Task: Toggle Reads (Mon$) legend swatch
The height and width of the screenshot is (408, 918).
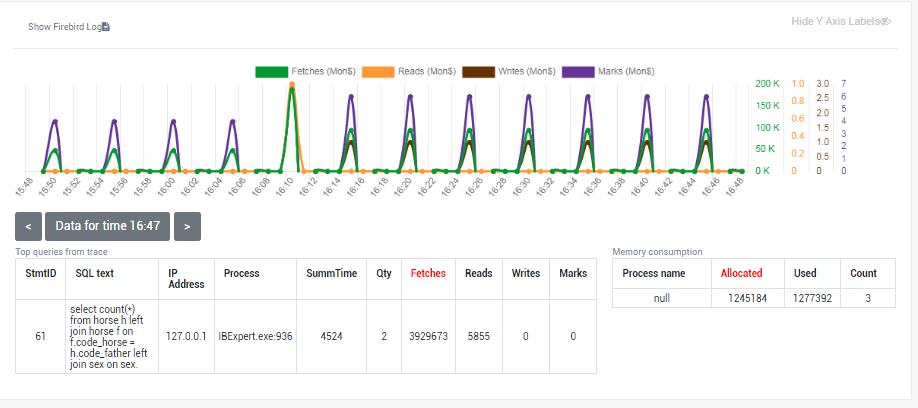Action: (378, 71)
